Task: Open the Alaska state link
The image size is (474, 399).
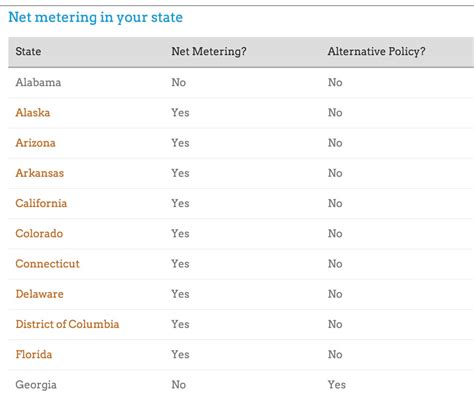Action: pos(33,113)
